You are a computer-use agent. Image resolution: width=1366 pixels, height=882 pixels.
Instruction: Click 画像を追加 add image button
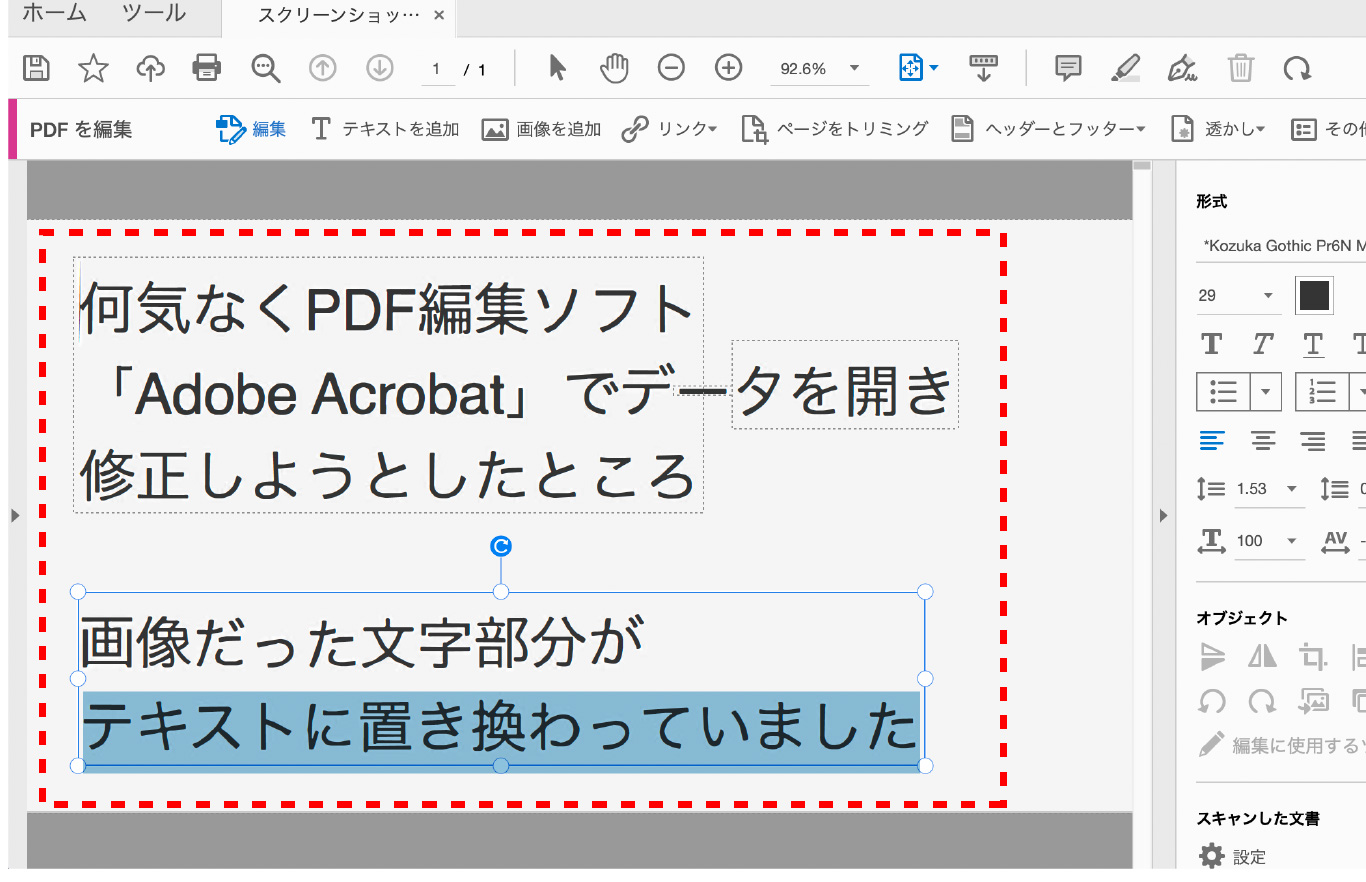click(541, 129)
